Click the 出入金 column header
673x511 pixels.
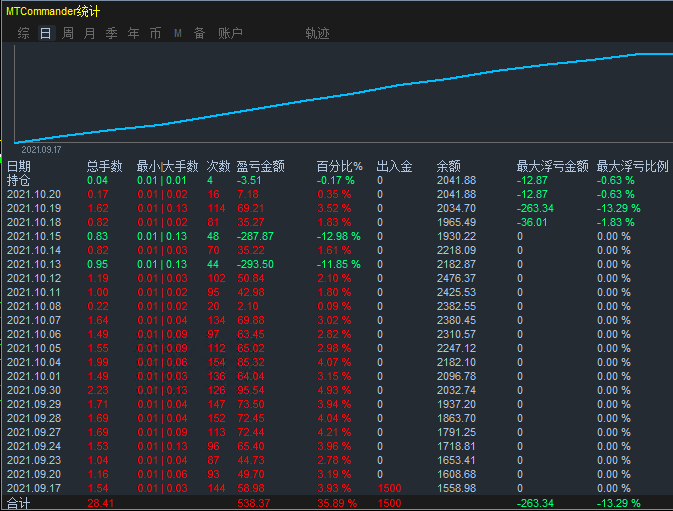click(x=394, y=166)
